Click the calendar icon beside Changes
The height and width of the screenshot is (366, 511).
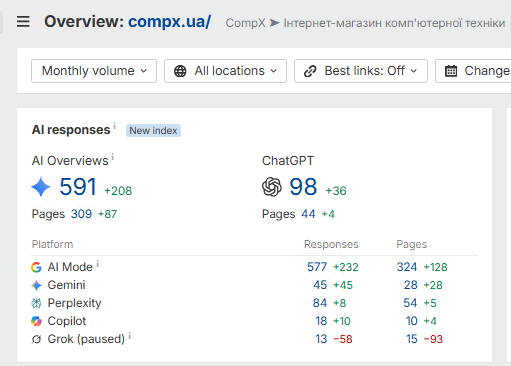point(451,71)
